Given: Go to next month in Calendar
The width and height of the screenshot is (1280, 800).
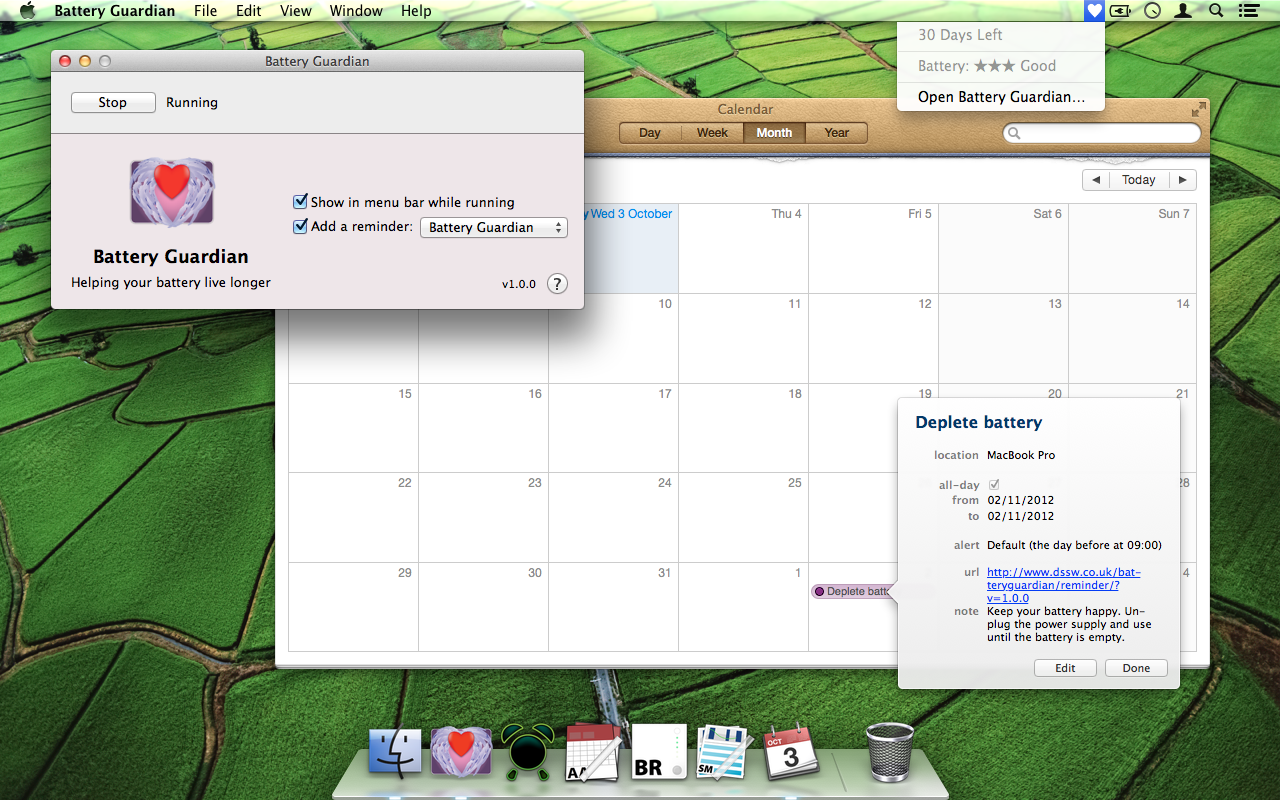Looking at the screenshot, I should 1182,180.
